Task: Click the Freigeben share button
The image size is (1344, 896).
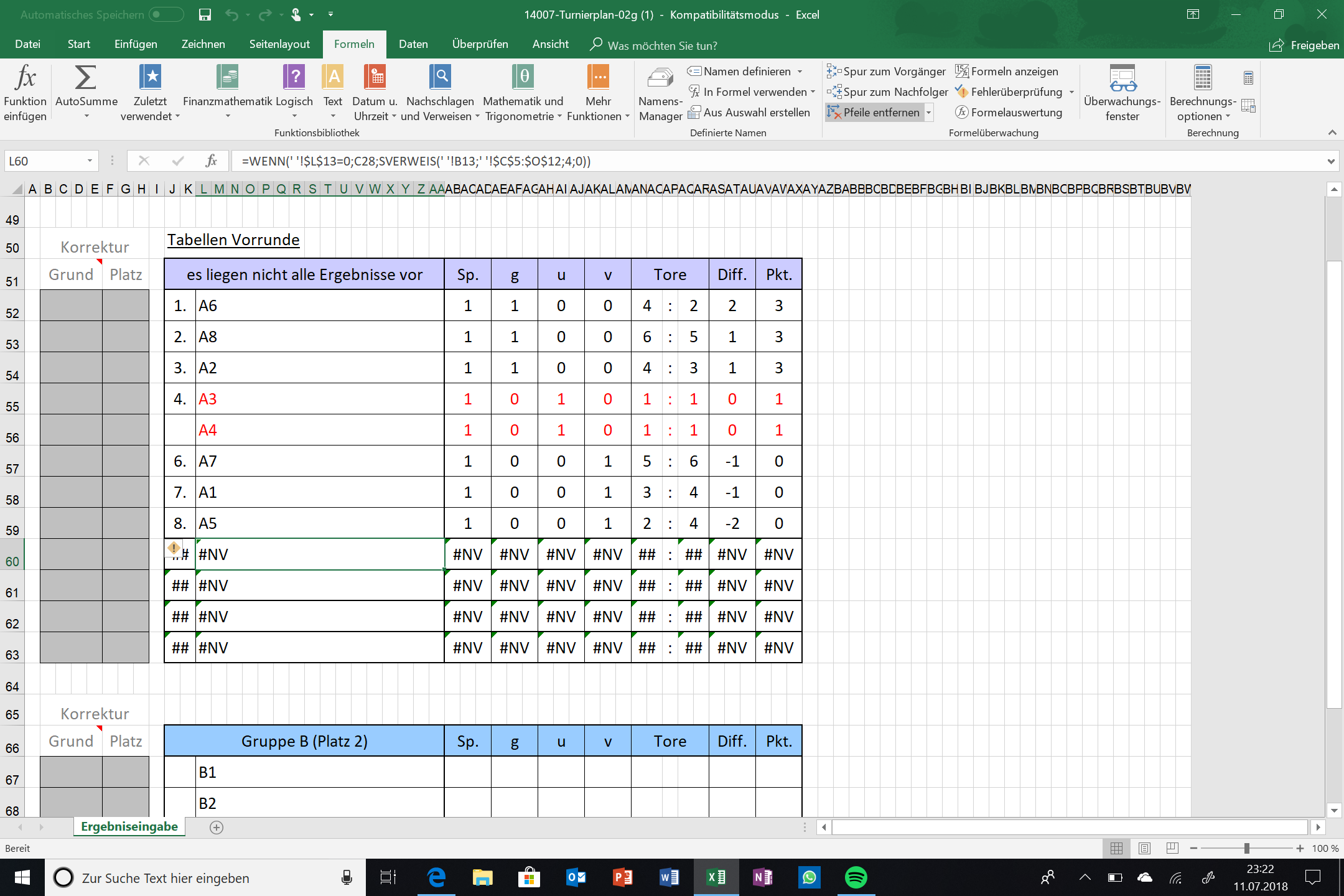Action: (x=1304, y=45)
